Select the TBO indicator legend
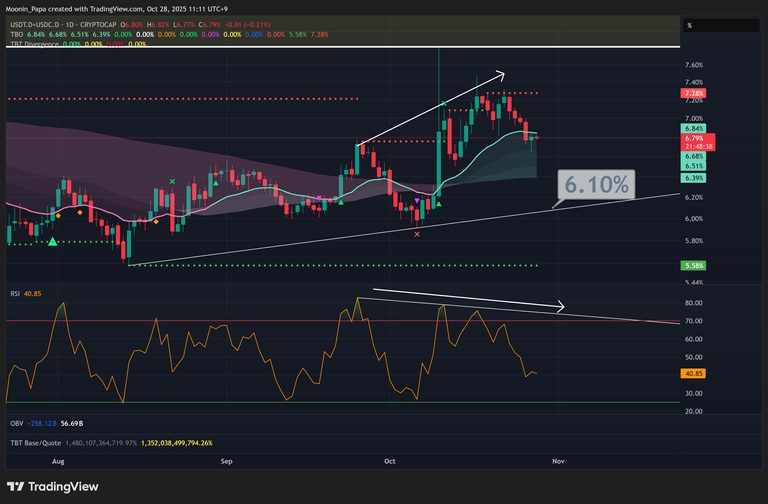The height and width of the screenshot is (504, 768). tap(14, 34)
